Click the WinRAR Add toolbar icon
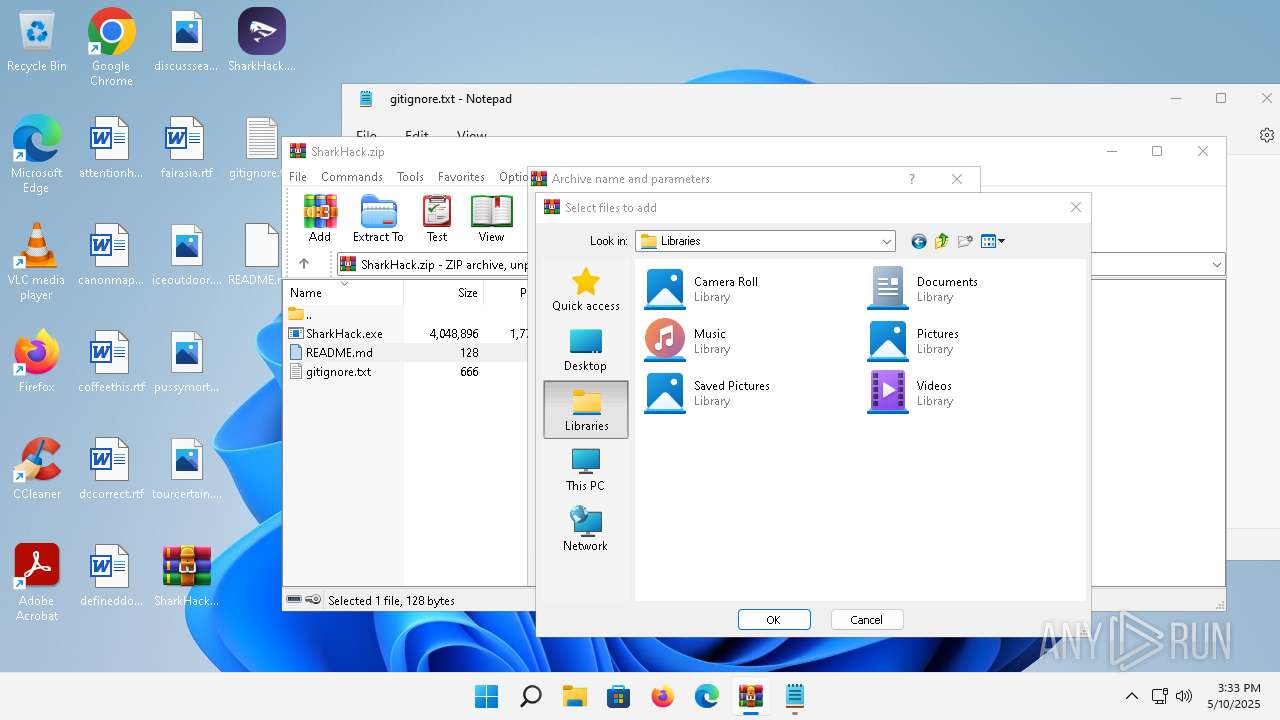The width and height of the screenshot is (1280, 720). click(320, 219)
